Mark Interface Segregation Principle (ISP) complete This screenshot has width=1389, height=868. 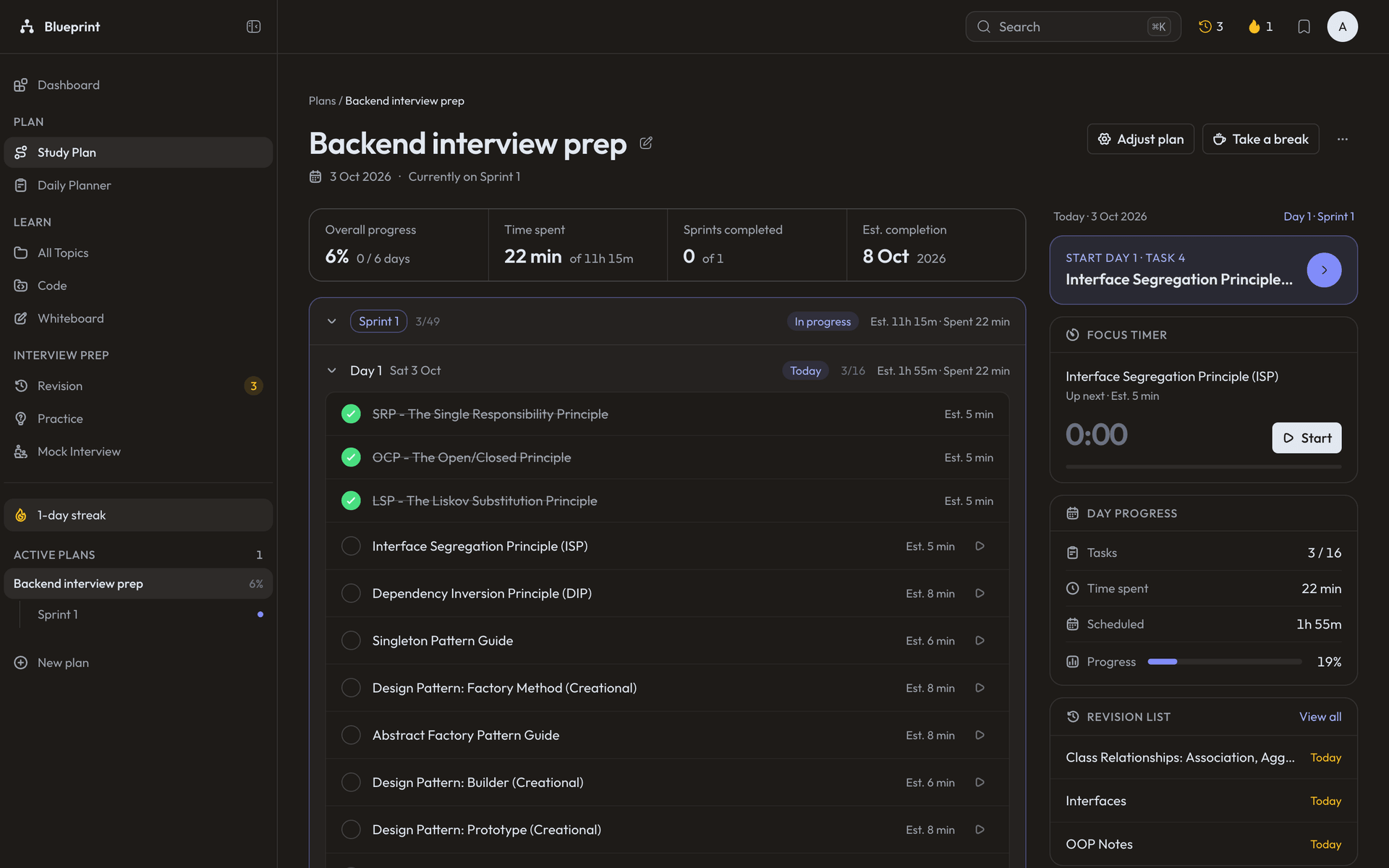tap(351, 546)
